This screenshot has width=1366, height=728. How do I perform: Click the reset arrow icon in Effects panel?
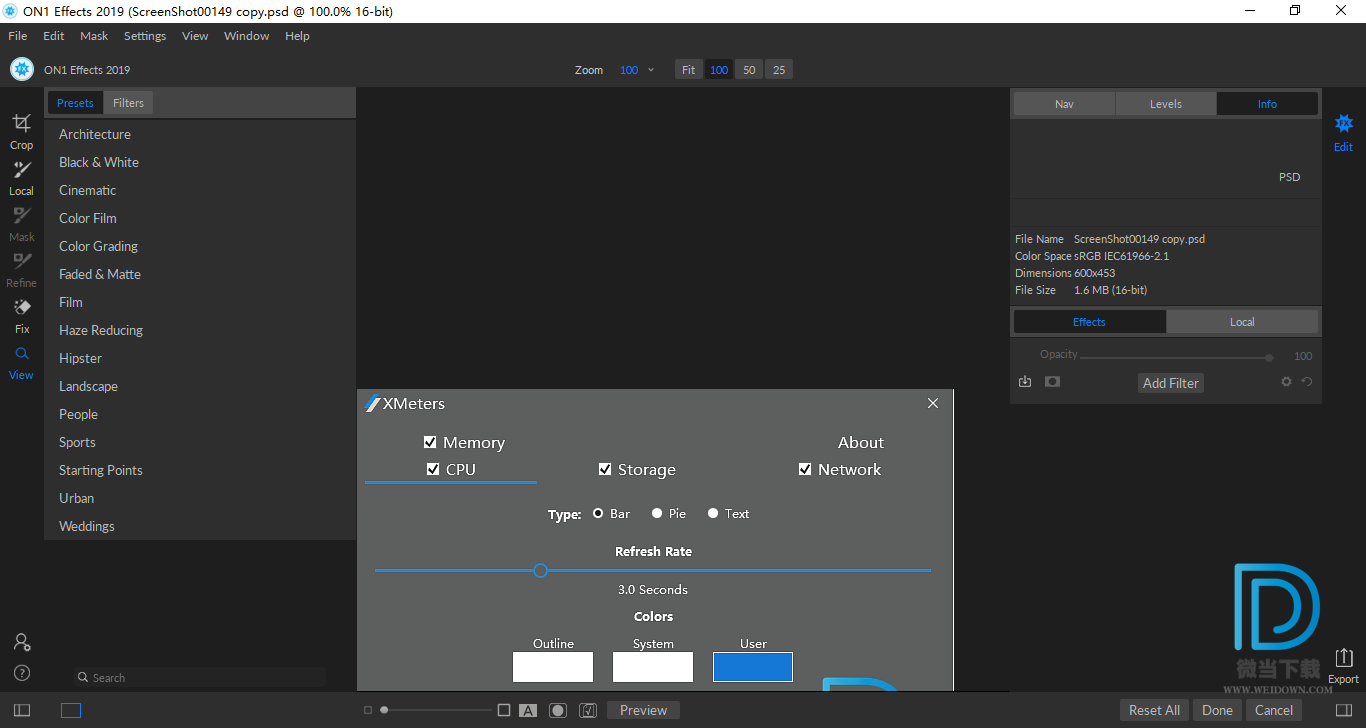click(1307, 382)
